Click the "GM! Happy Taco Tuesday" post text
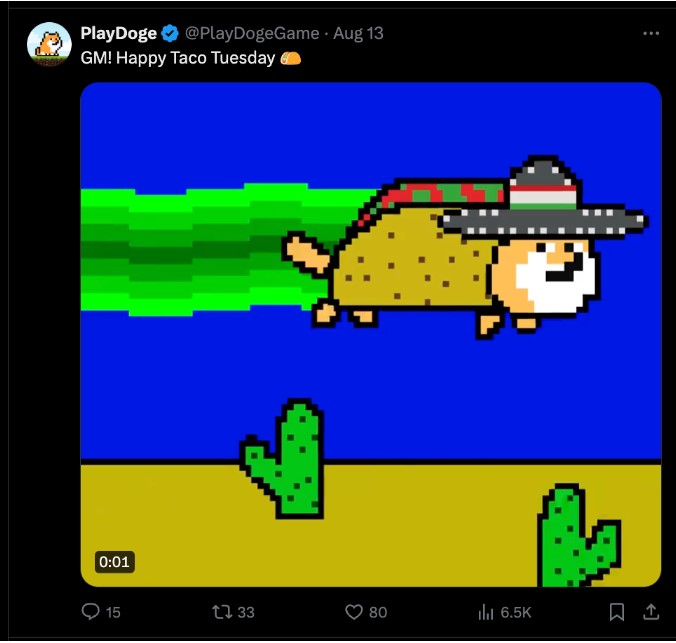 click(178, 58)
